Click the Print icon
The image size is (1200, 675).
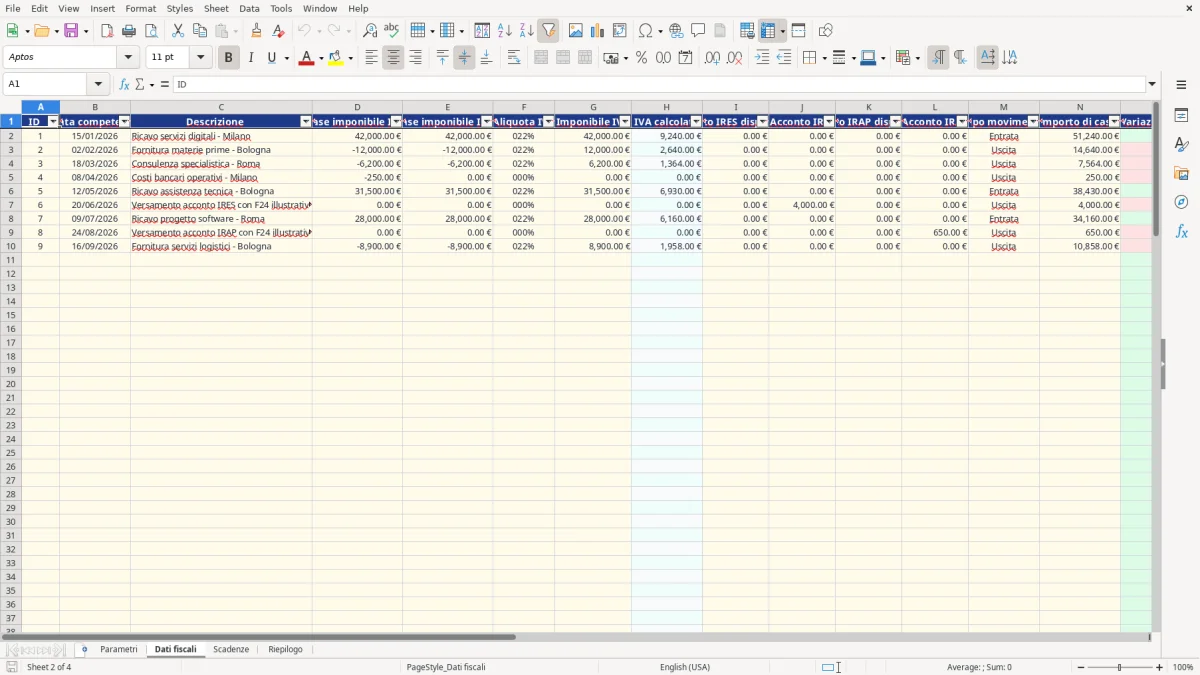(x=129, y=31)
